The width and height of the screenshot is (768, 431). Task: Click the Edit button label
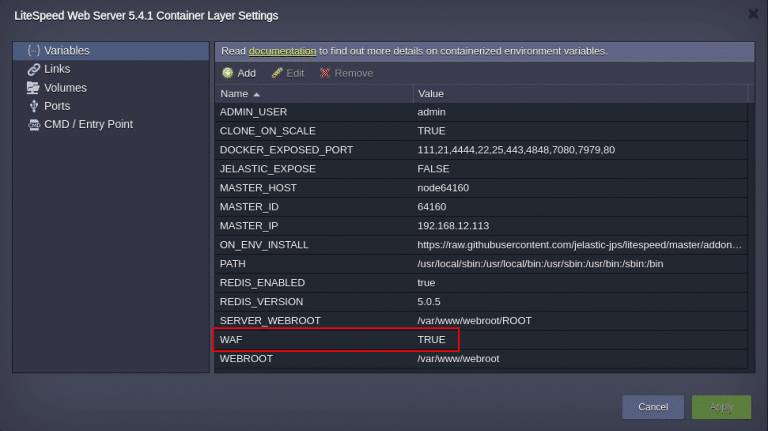295,73
